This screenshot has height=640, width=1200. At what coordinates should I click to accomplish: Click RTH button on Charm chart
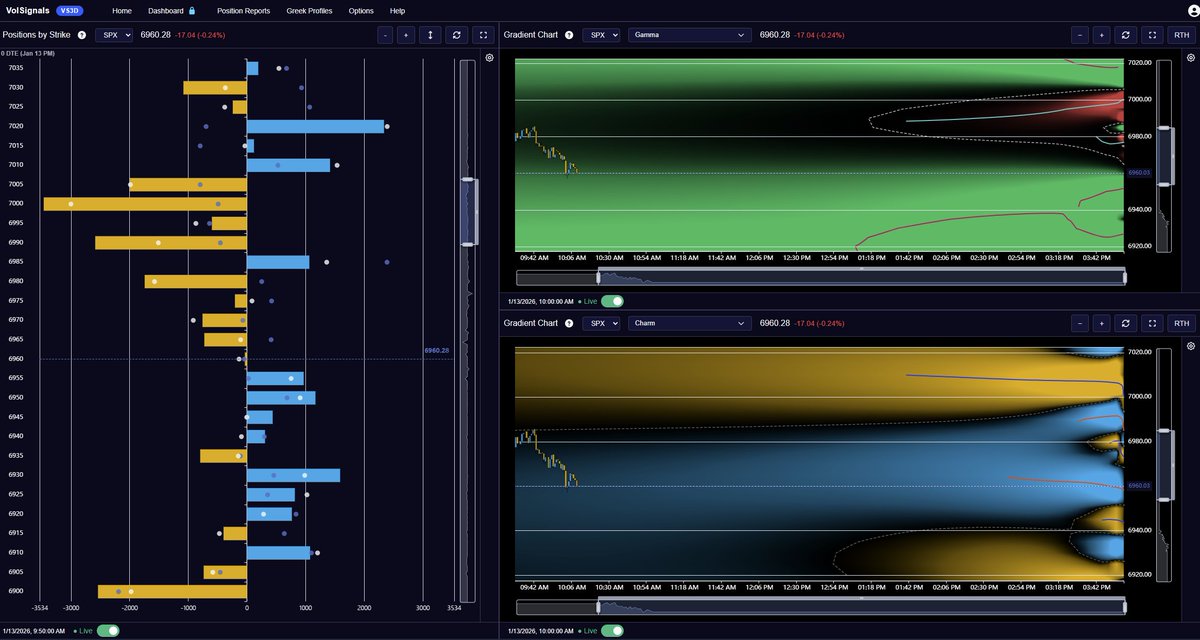[1181, 323]
